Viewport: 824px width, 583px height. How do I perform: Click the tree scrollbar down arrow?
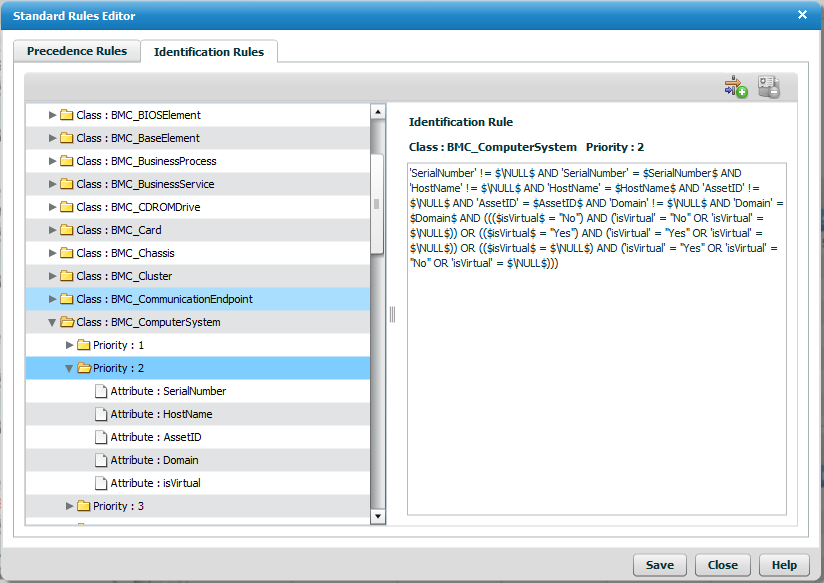pyautogui.click(x=378, y=516)
